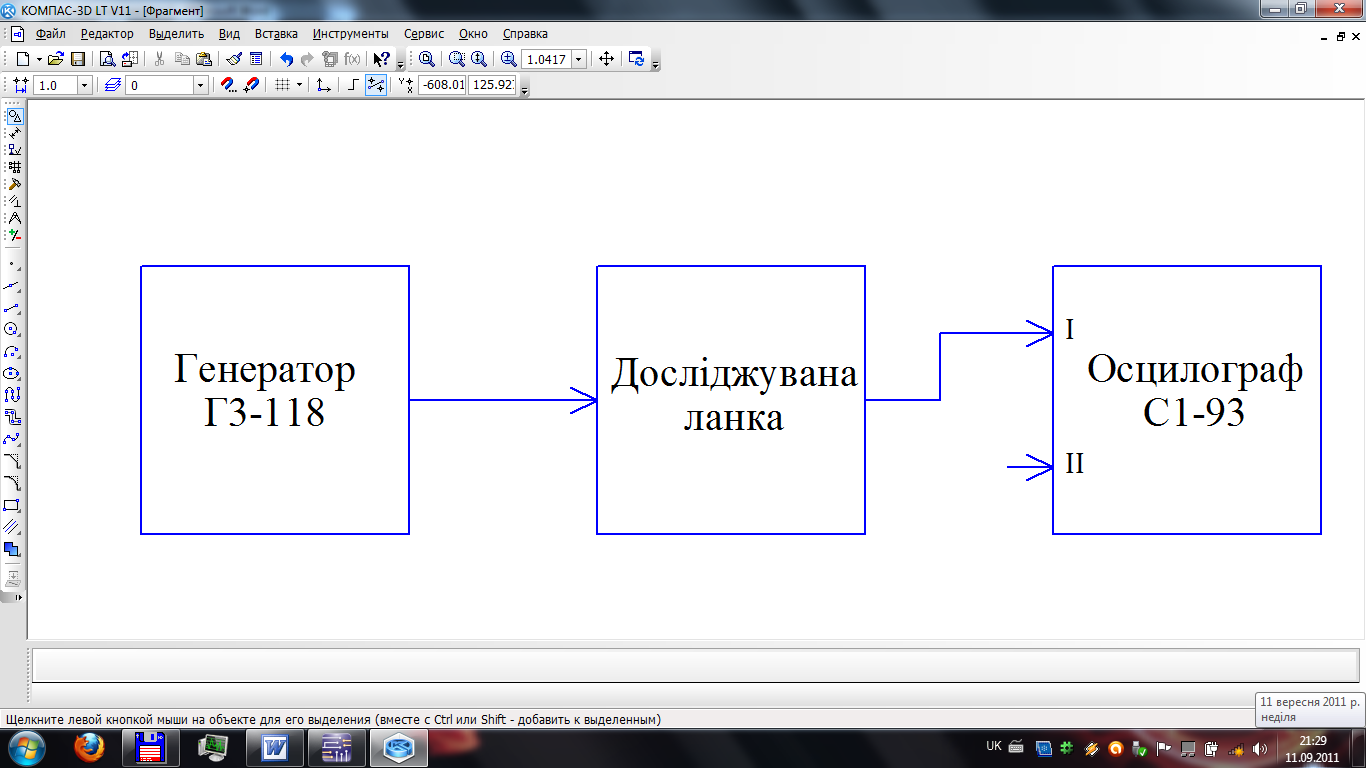Open the print preview icon
The width and height of the screenshot is (1366, 768).
pos(107,59)
